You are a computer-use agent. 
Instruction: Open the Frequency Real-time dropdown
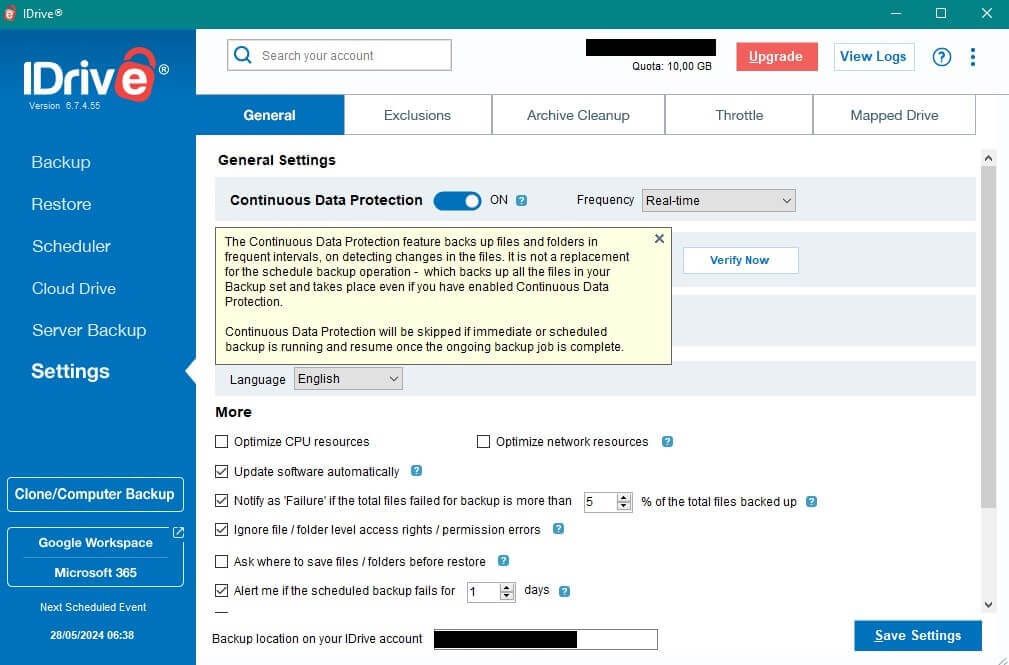[x=719, y=201]
